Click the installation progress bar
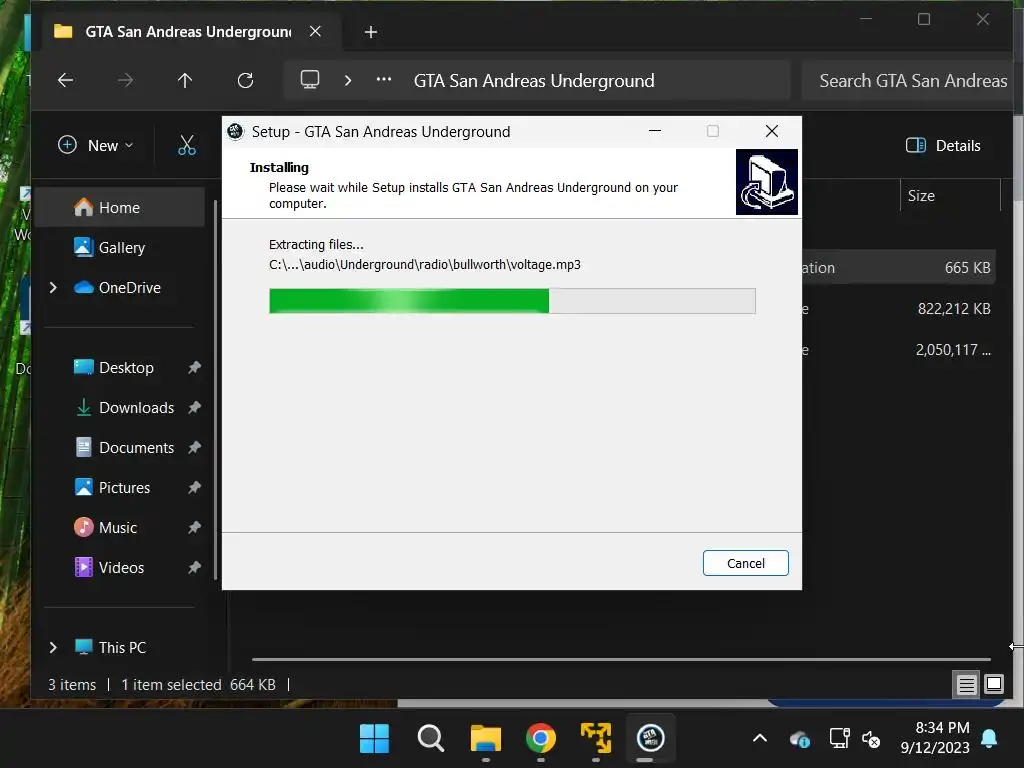The height and width of the screenshot is (768, 1024). (512, 301)
